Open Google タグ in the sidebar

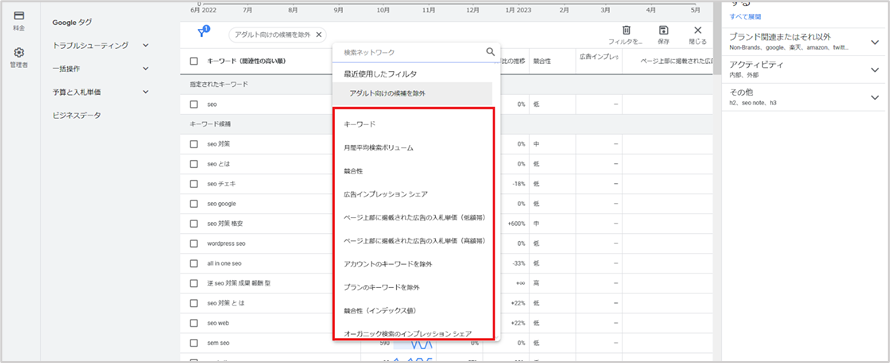72,22
